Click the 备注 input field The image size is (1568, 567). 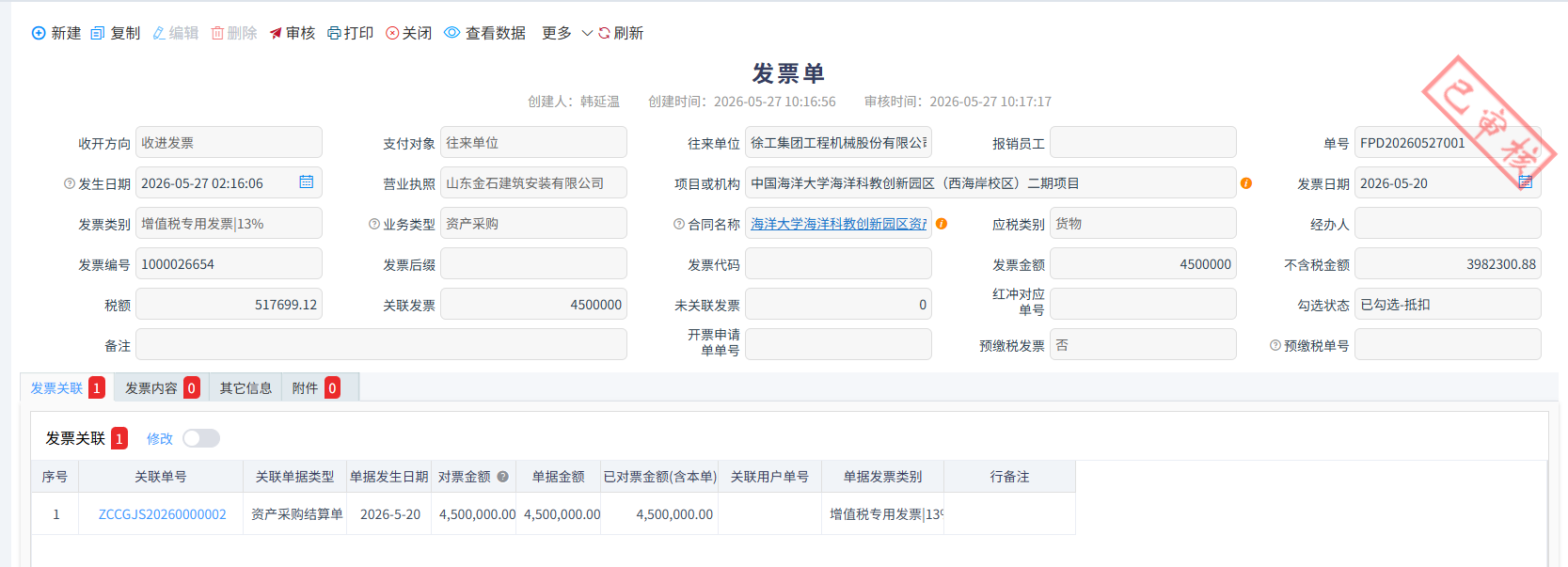point(381,345)
